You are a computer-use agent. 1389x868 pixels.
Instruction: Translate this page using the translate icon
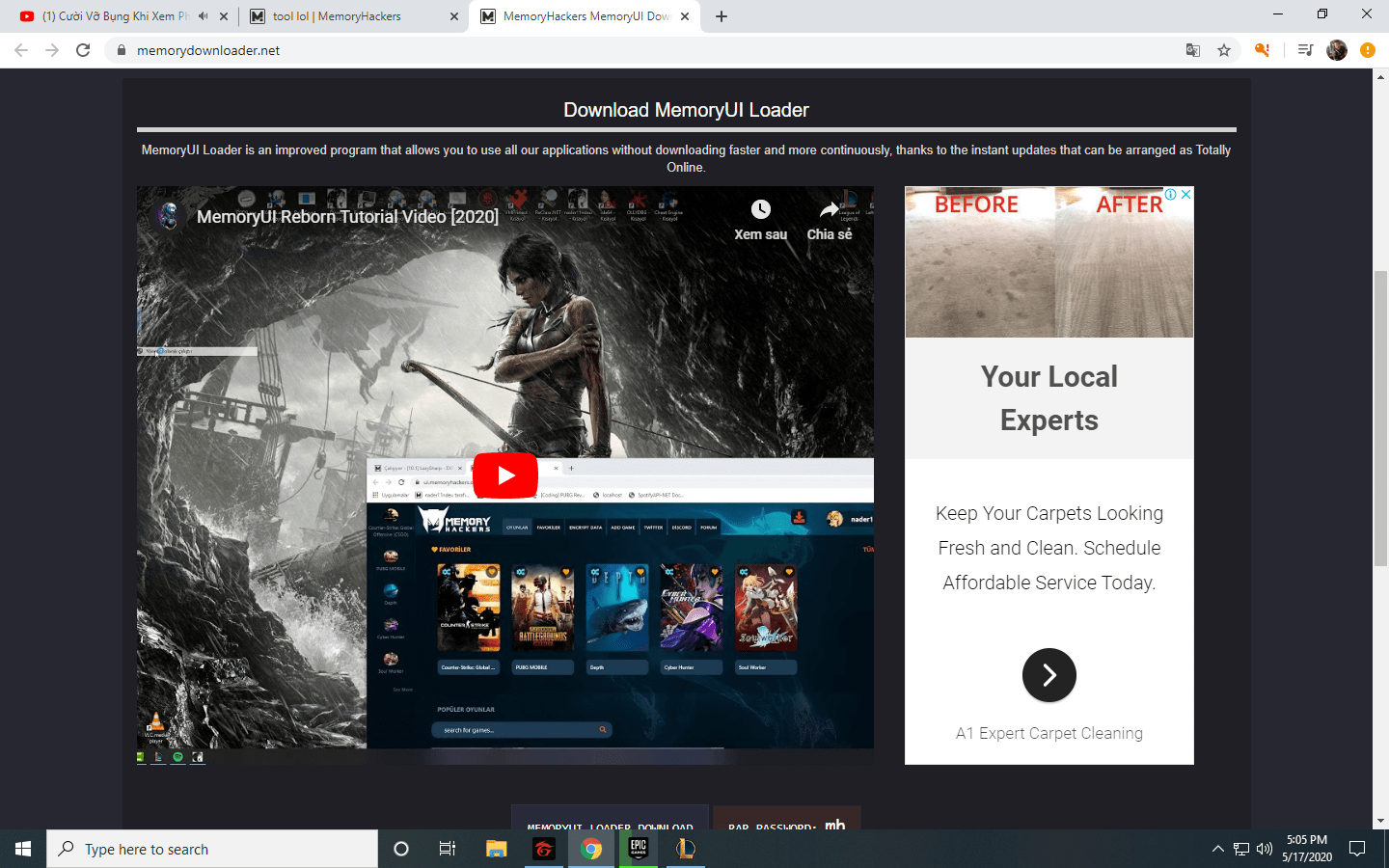1193,50
